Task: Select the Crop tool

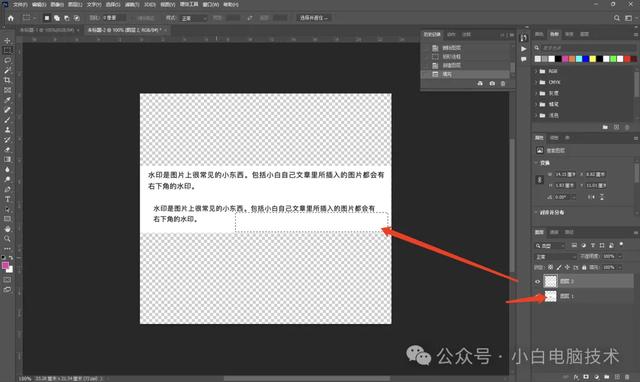Action: coord(7,80)
